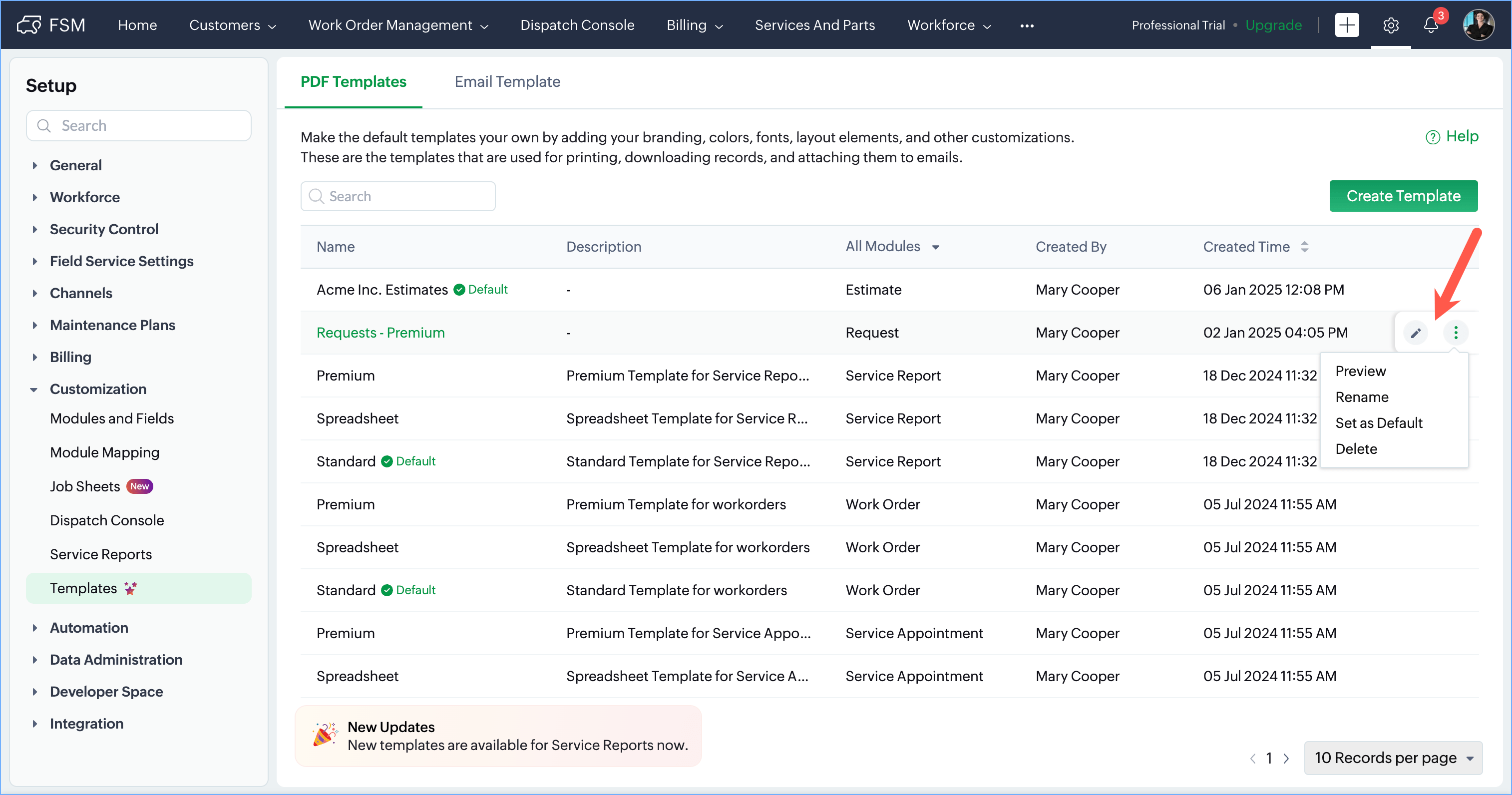The height and width of the screenshot is (795, 1512).
Task: Click the Upgrade link
Action: 1273,25
